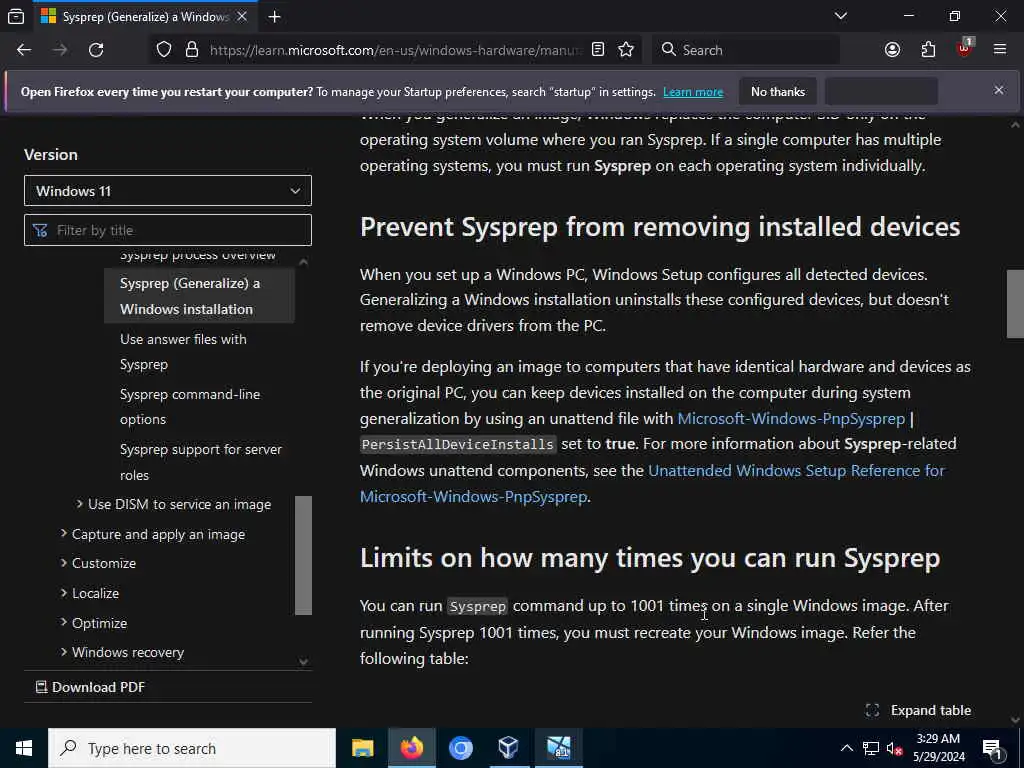Click the Expand table button
The width and height of the screenshot is (1024, 768).
[x=918, y=711]
